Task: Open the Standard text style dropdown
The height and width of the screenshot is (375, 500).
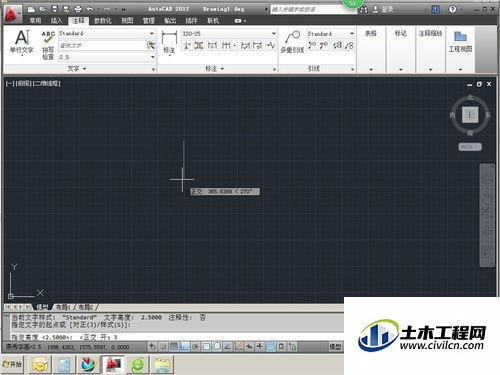Action: [x=107, y=33]
